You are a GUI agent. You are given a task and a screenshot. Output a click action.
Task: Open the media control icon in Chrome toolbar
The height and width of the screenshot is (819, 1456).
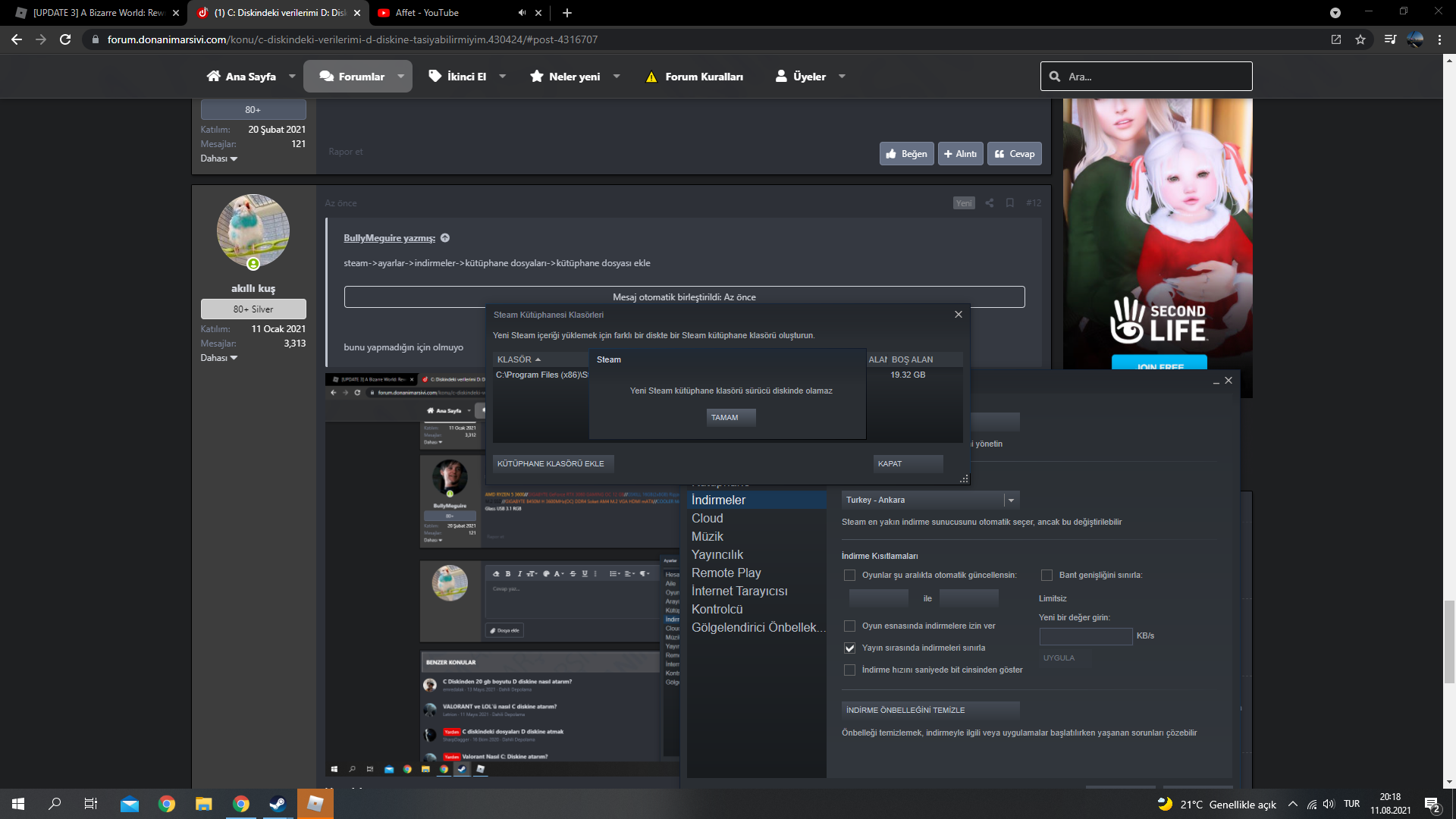1390,39
